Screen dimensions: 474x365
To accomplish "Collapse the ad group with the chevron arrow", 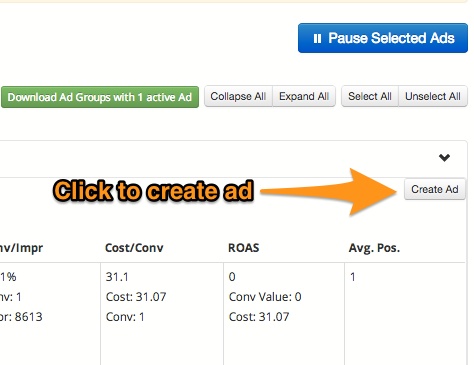I will pyautogui.click(x=444, y=157).
